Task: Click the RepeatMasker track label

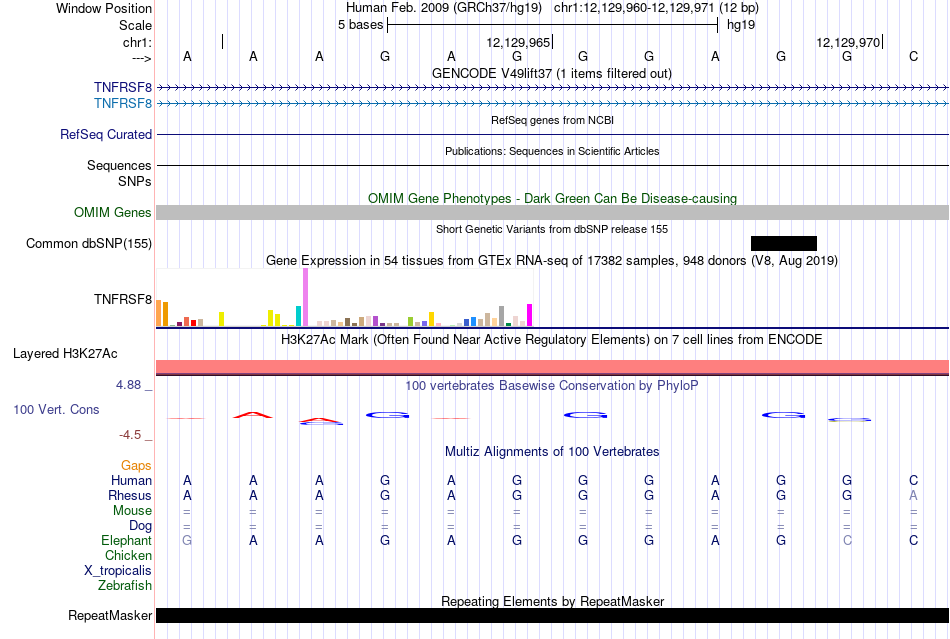Action: tap(110, 615)
